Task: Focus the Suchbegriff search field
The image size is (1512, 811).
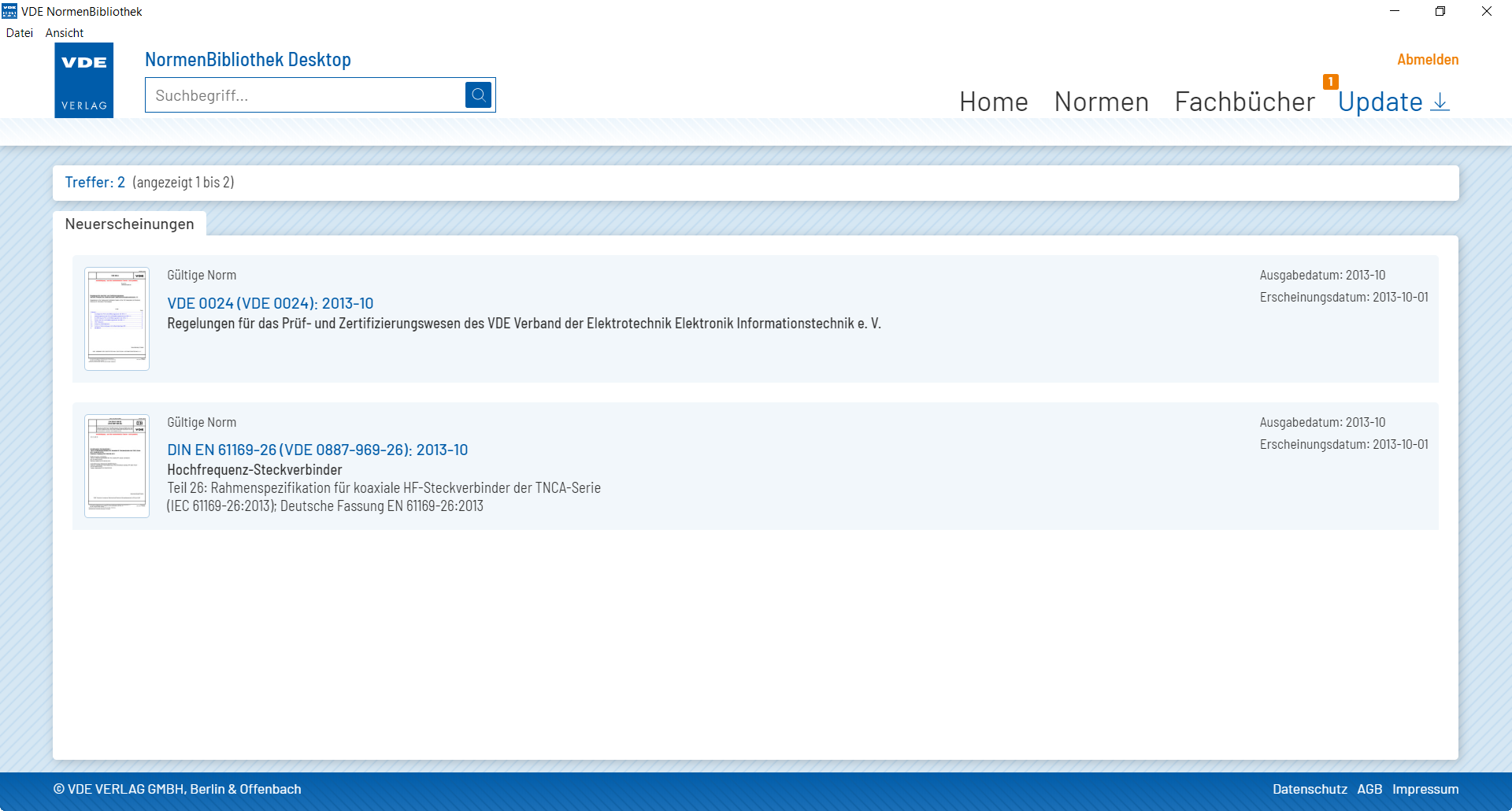Action: click(x=306, y=95)
